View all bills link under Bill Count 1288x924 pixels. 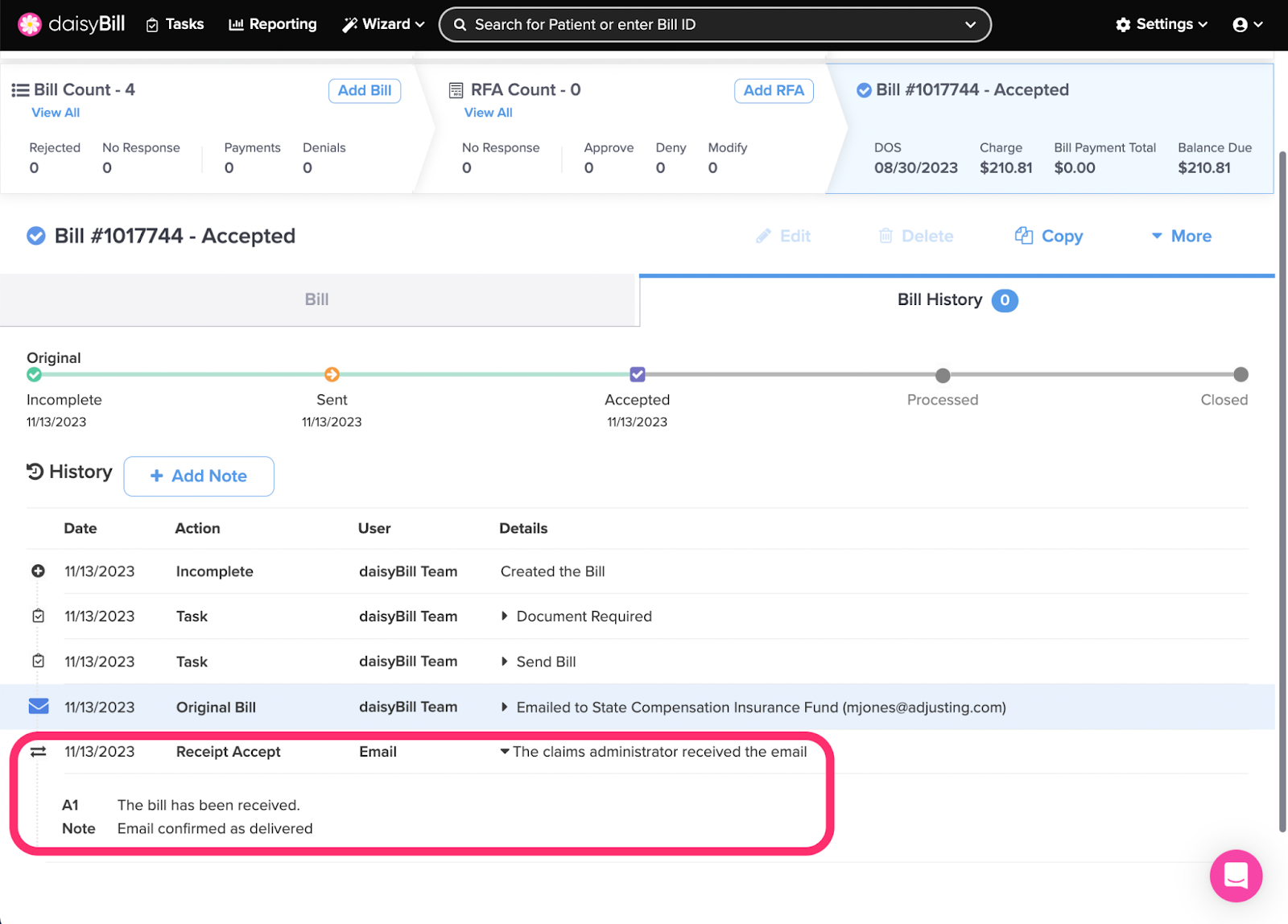click(56, 113)
